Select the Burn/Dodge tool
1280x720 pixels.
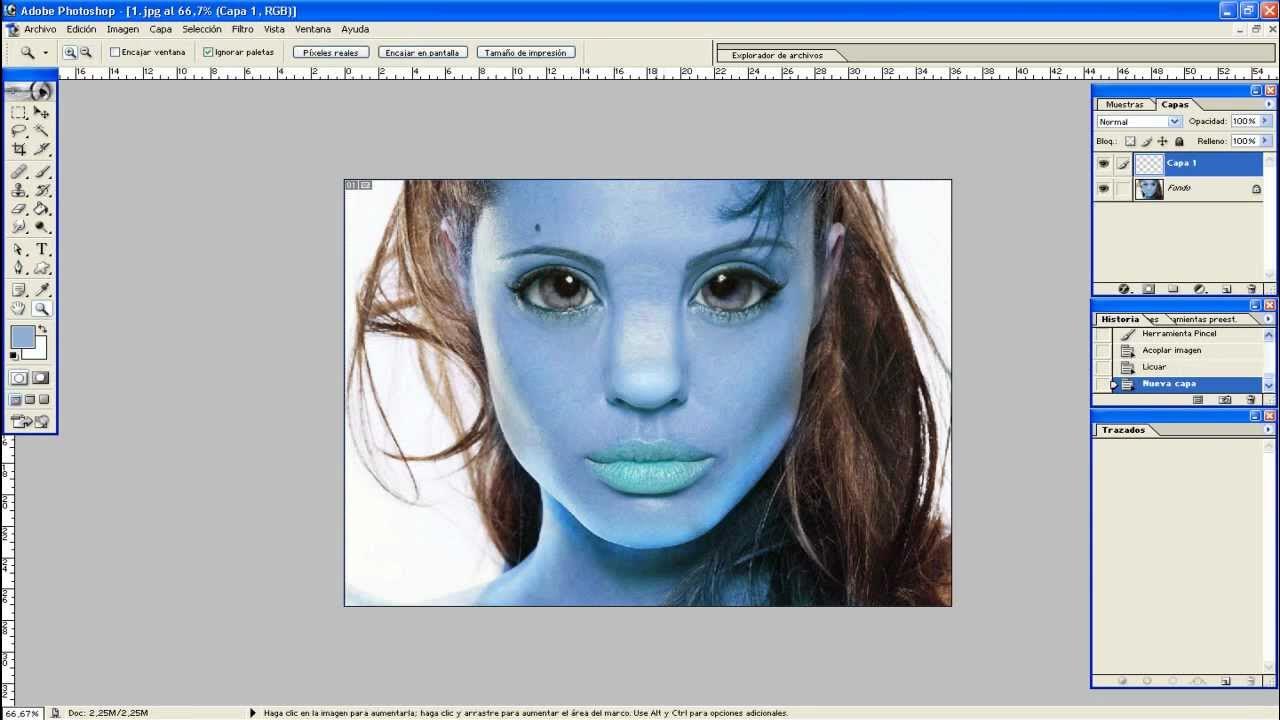point(42,227)
